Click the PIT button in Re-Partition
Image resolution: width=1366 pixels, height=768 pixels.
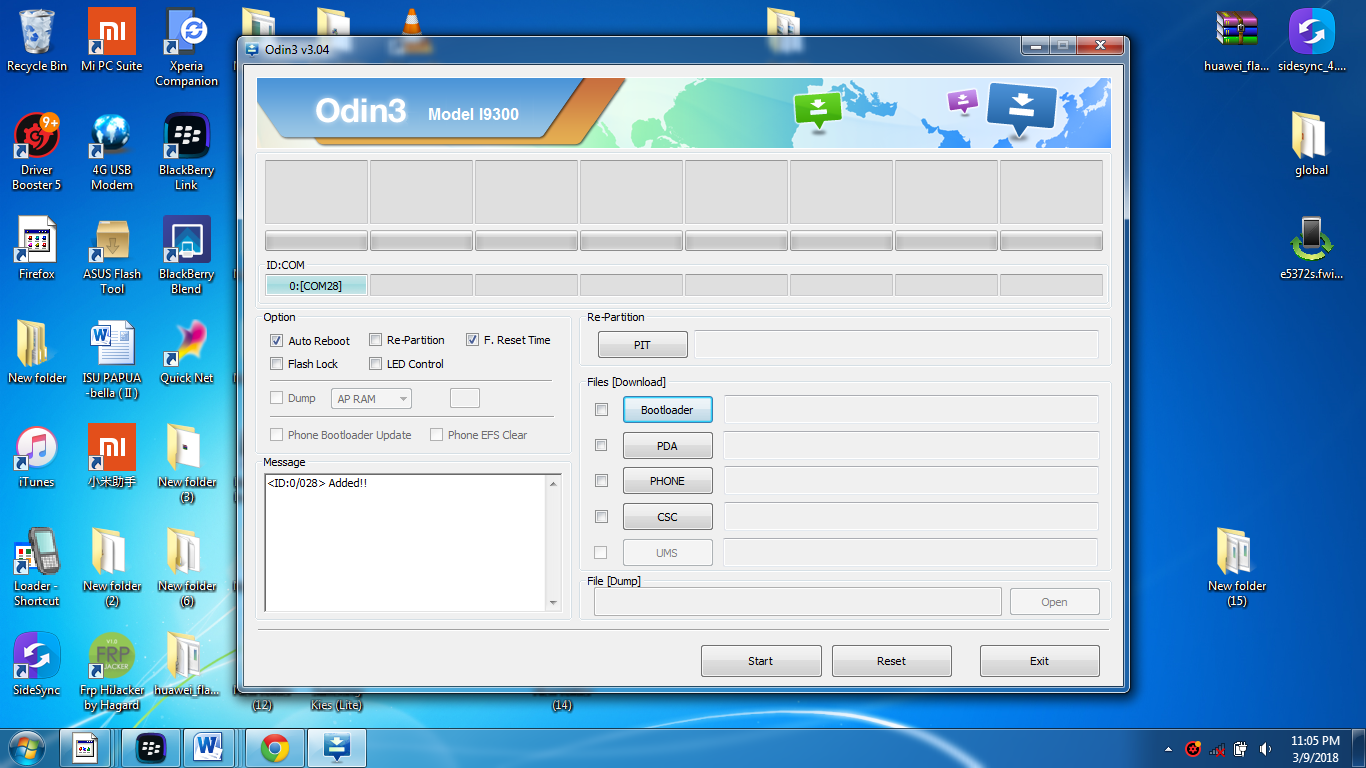[643, 345]
